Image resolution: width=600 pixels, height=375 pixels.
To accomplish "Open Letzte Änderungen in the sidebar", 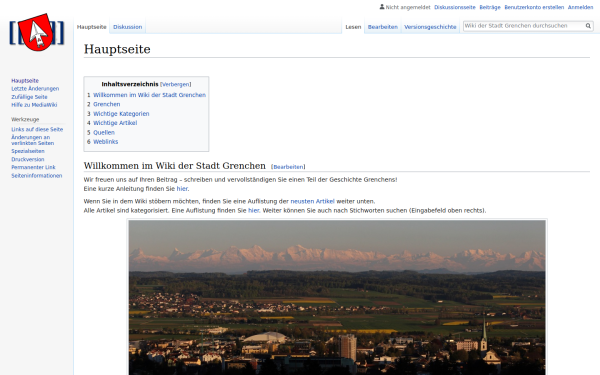I will tap(35, 89).
